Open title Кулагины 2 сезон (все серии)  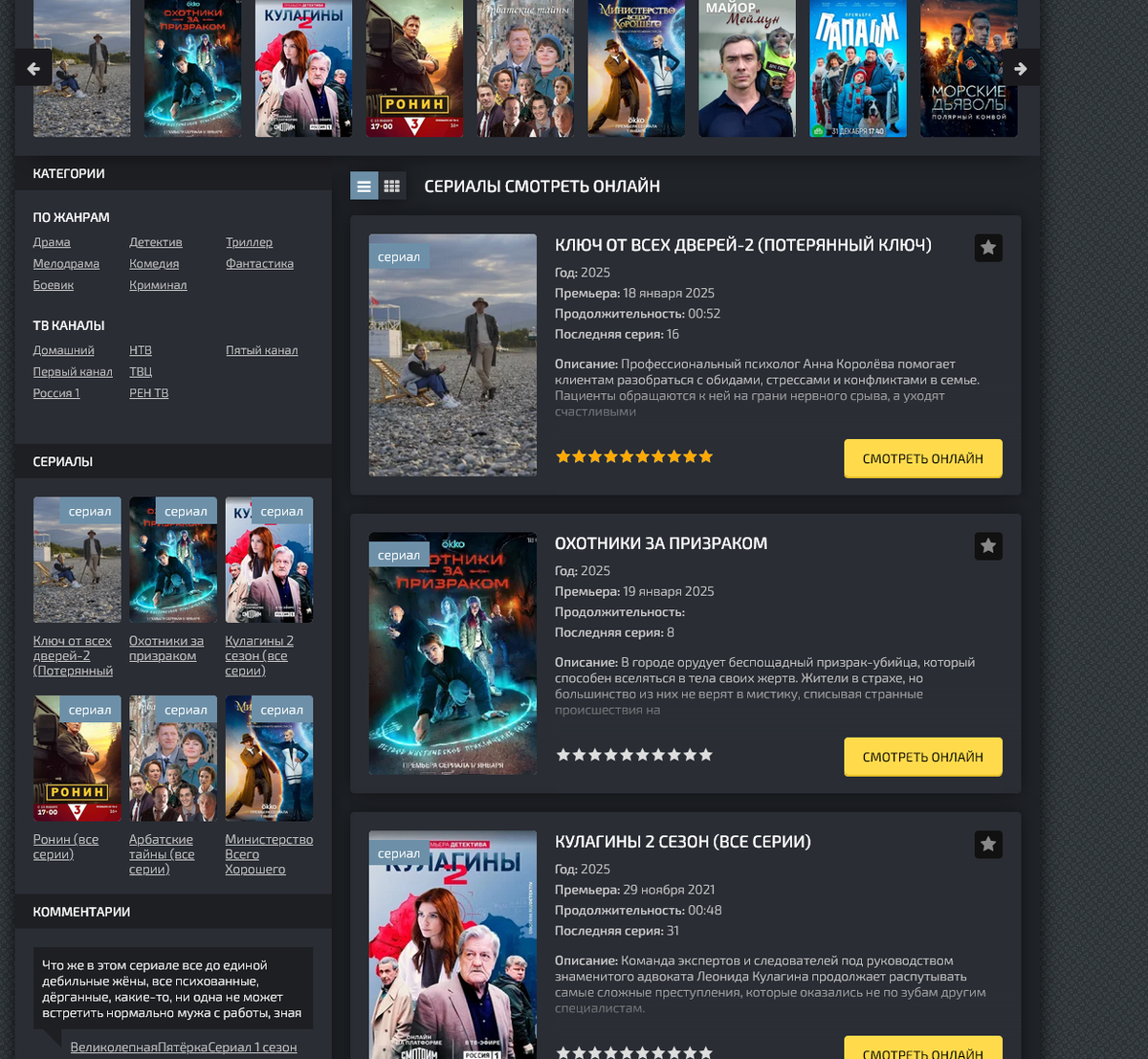[683, 842]
